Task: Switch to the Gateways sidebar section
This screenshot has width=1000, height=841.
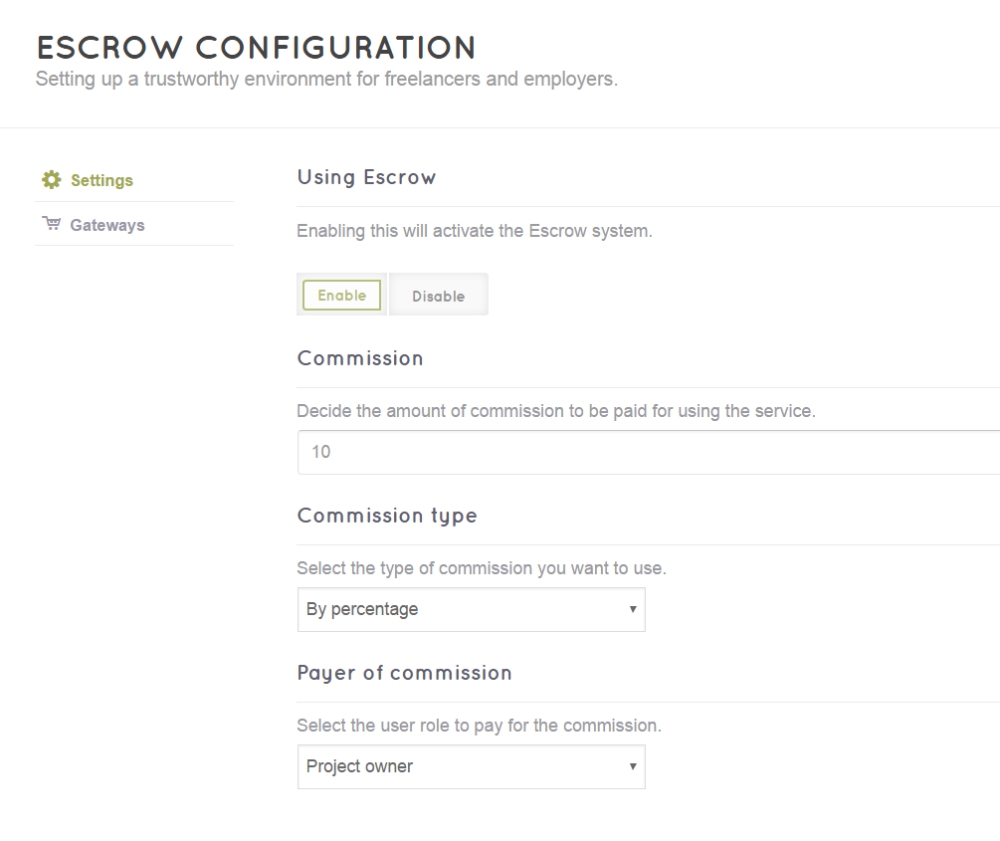Action: (x=107, y=225)
